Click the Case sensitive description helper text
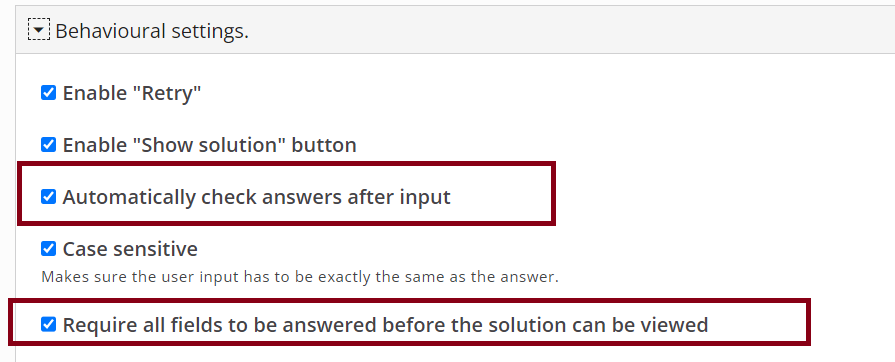The image size is (895, 362). [x=300, y=277]
